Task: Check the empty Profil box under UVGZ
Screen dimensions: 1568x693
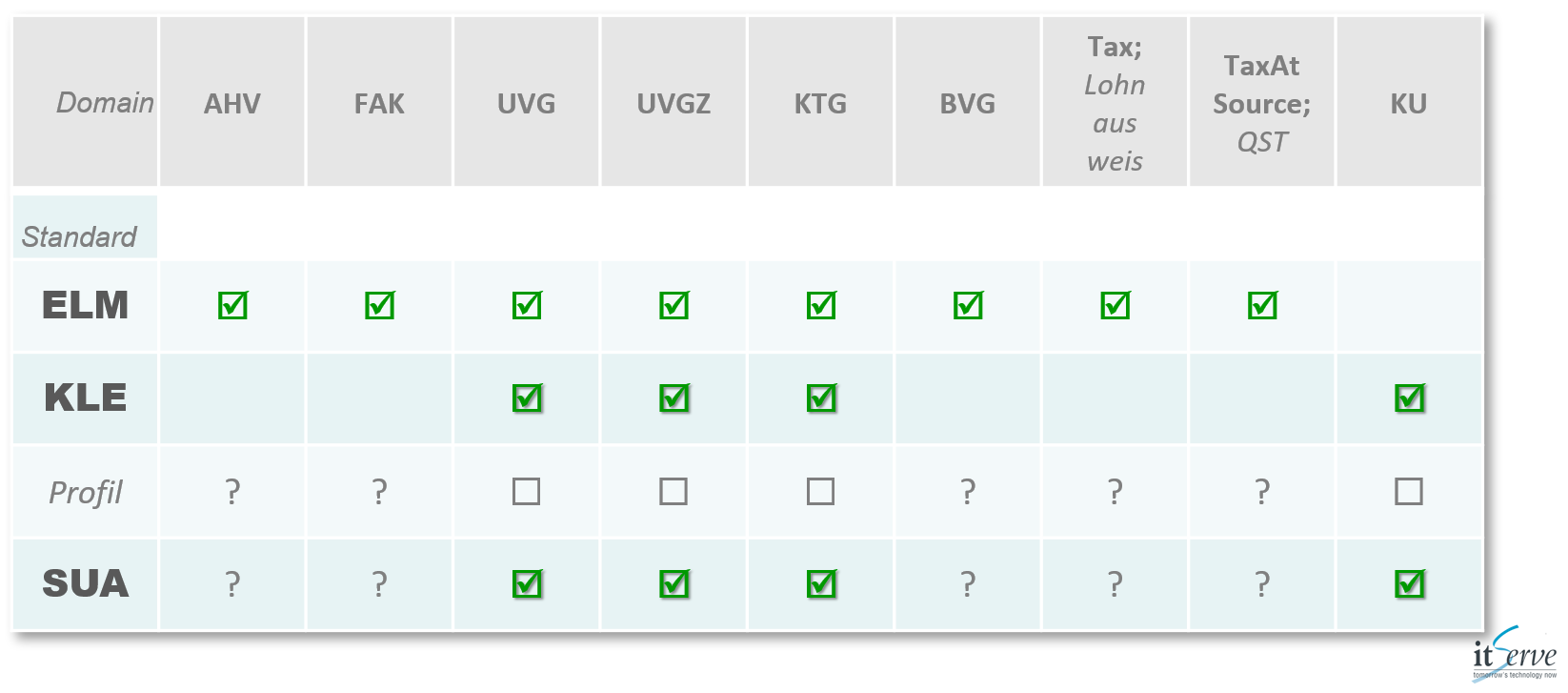Action: 673,491
